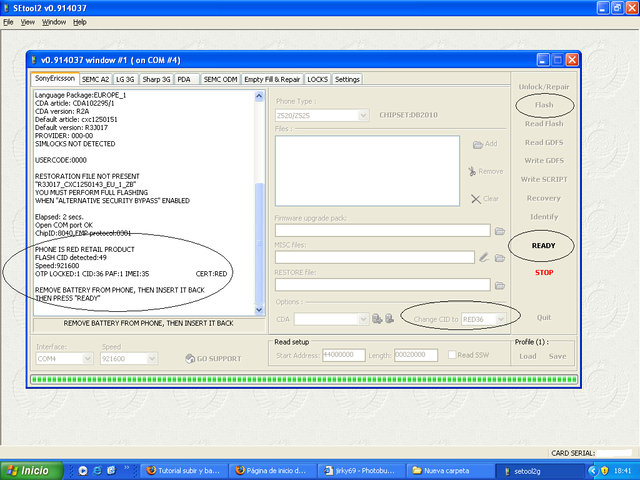Click SEtool2 title bar app icon
The height and width of the screenshot is (480, 640).
coord(6,8)
